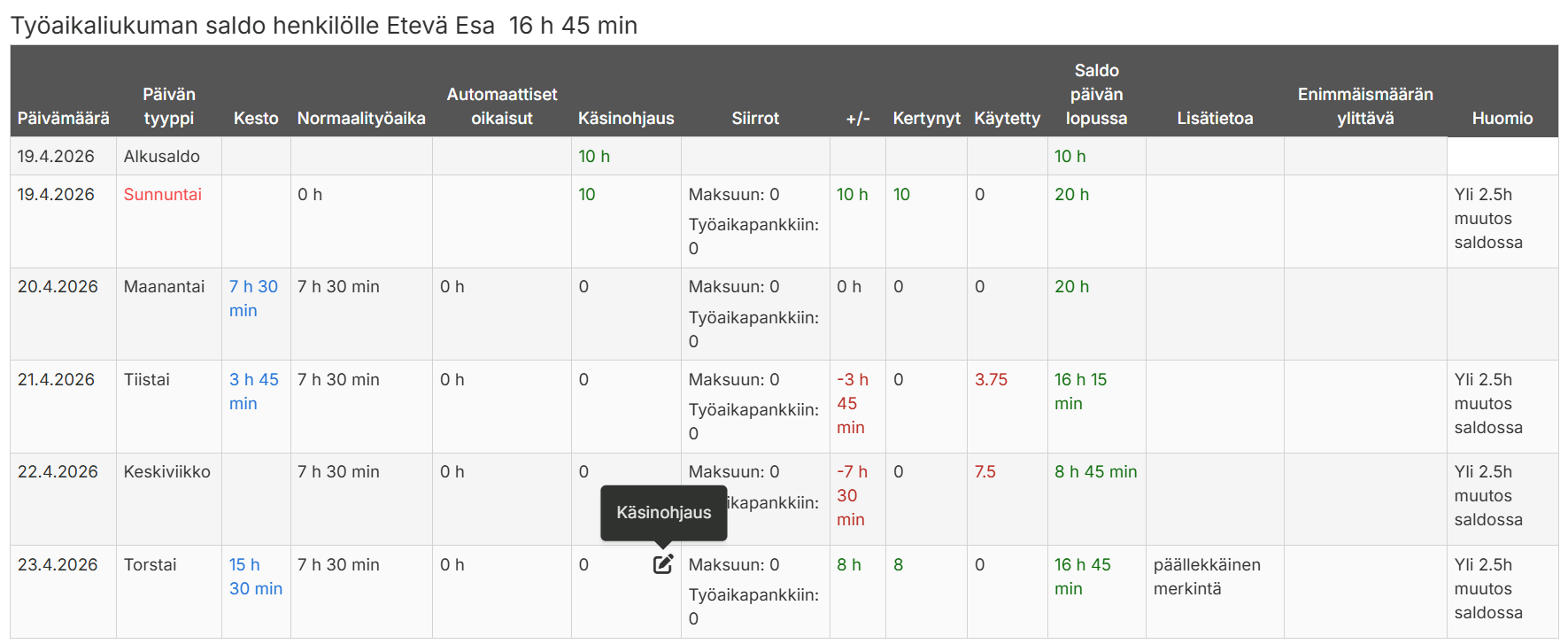Select the Enimmäismäärän ylittävä column header
The image size is (1568, 644).
1365,106
